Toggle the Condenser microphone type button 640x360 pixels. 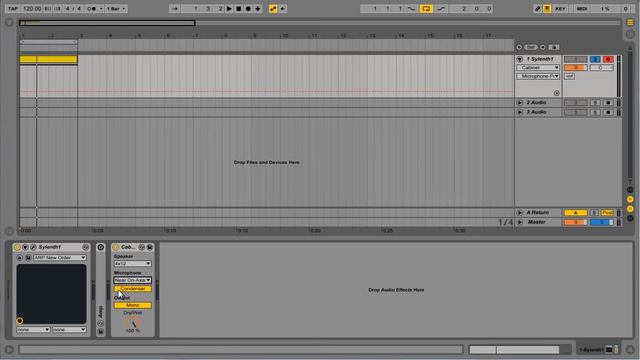tap(133, 289)
